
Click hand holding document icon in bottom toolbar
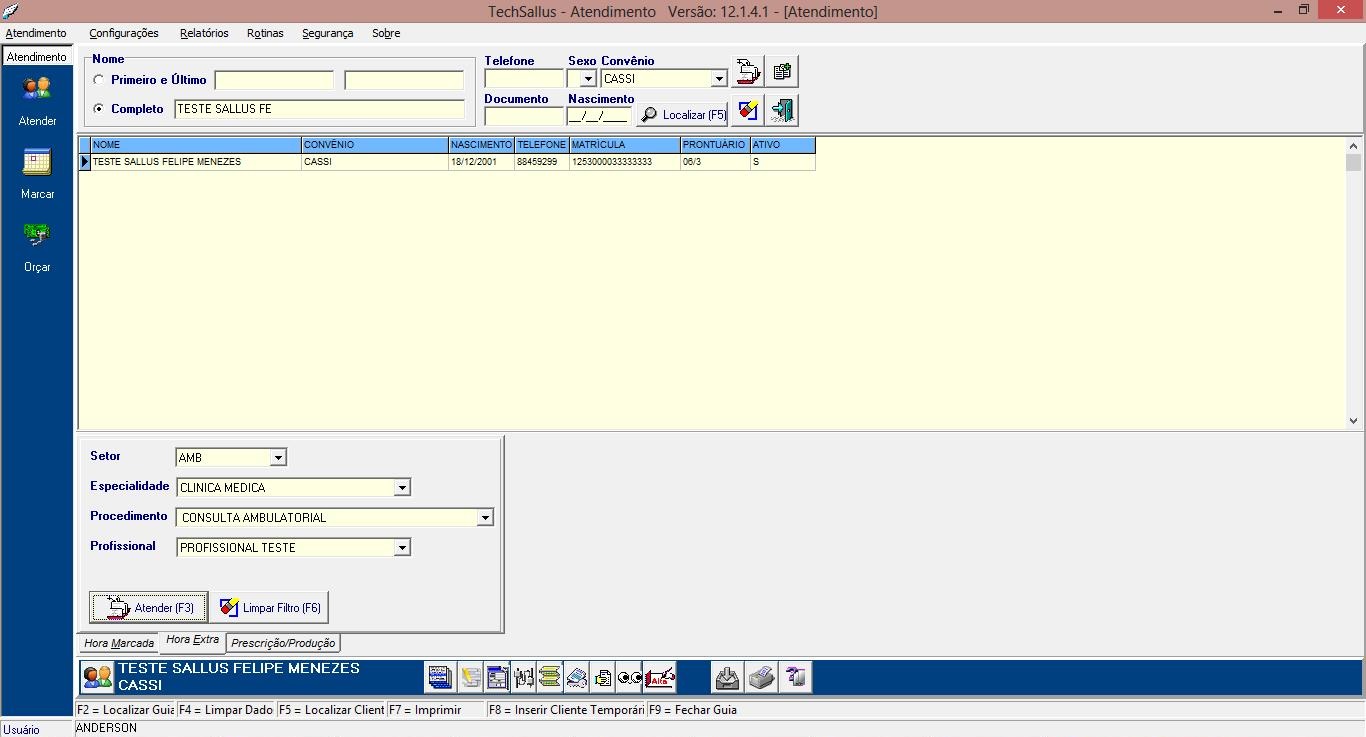tap(603, 678)
